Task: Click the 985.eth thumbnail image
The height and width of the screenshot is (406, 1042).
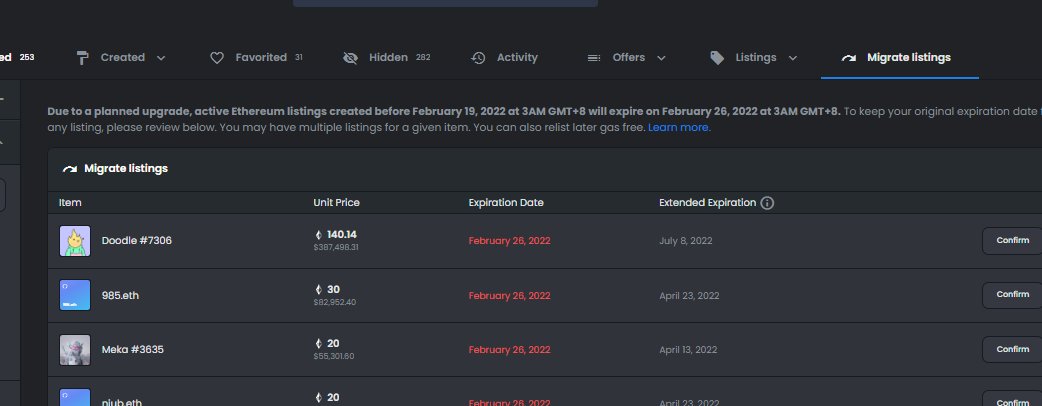Action: coord(75,295)
